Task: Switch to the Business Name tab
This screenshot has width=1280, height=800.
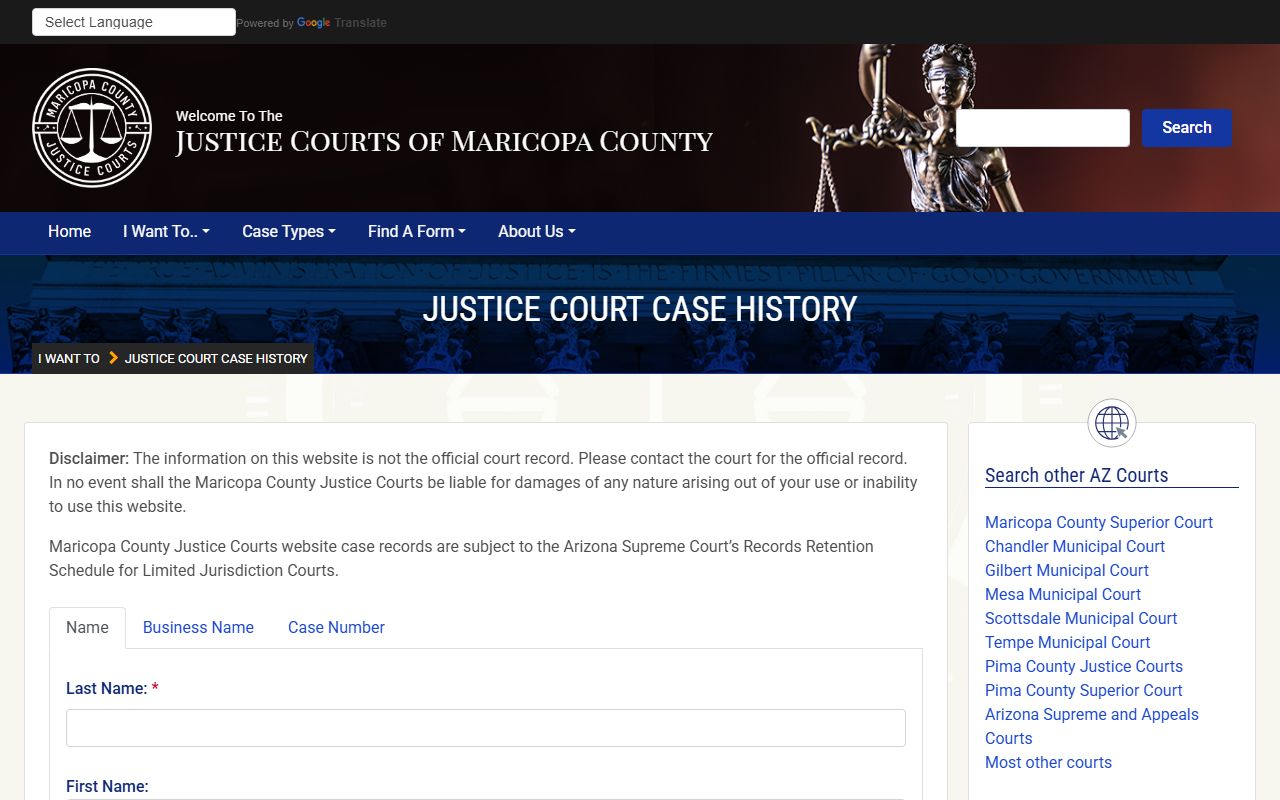Action: (x=198, y=627)
